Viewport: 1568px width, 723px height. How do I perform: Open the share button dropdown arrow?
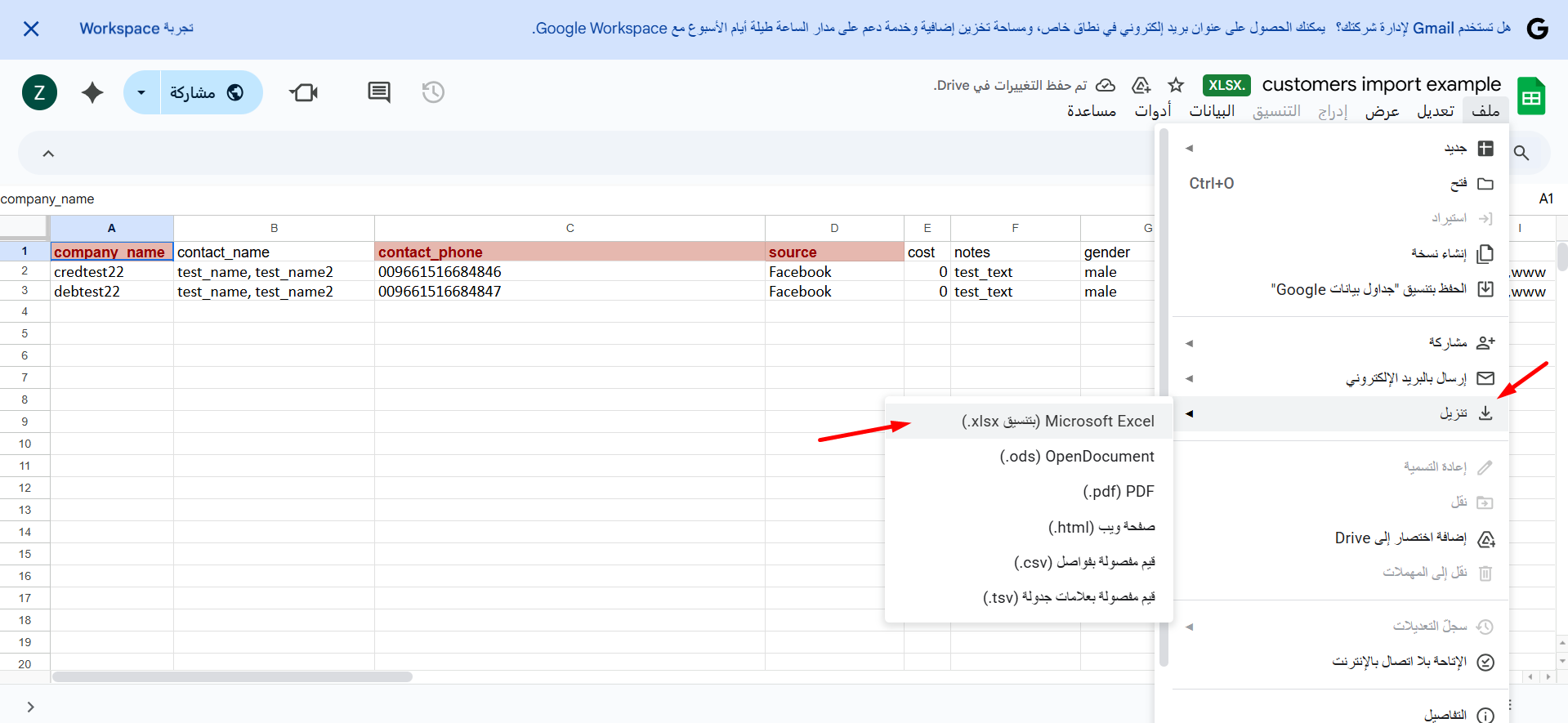[141, 92]
